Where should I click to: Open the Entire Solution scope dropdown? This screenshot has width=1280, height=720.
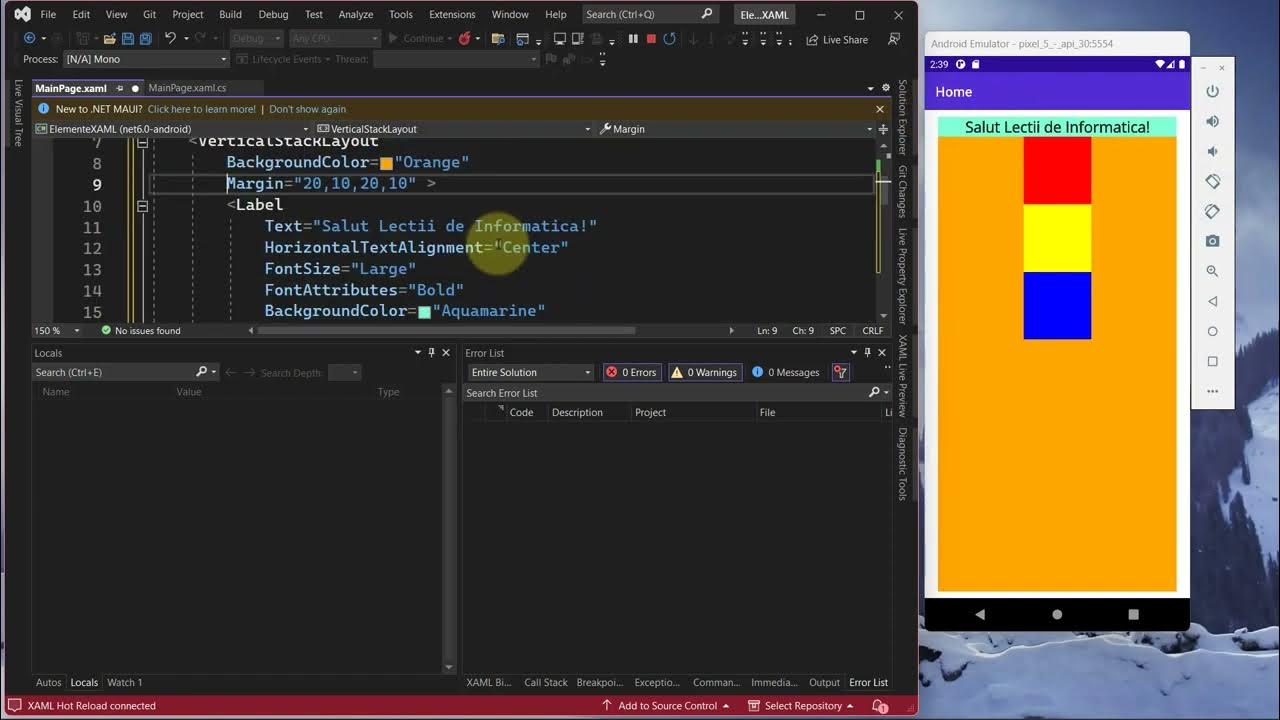pyautogui.click(x=530, y=372)
